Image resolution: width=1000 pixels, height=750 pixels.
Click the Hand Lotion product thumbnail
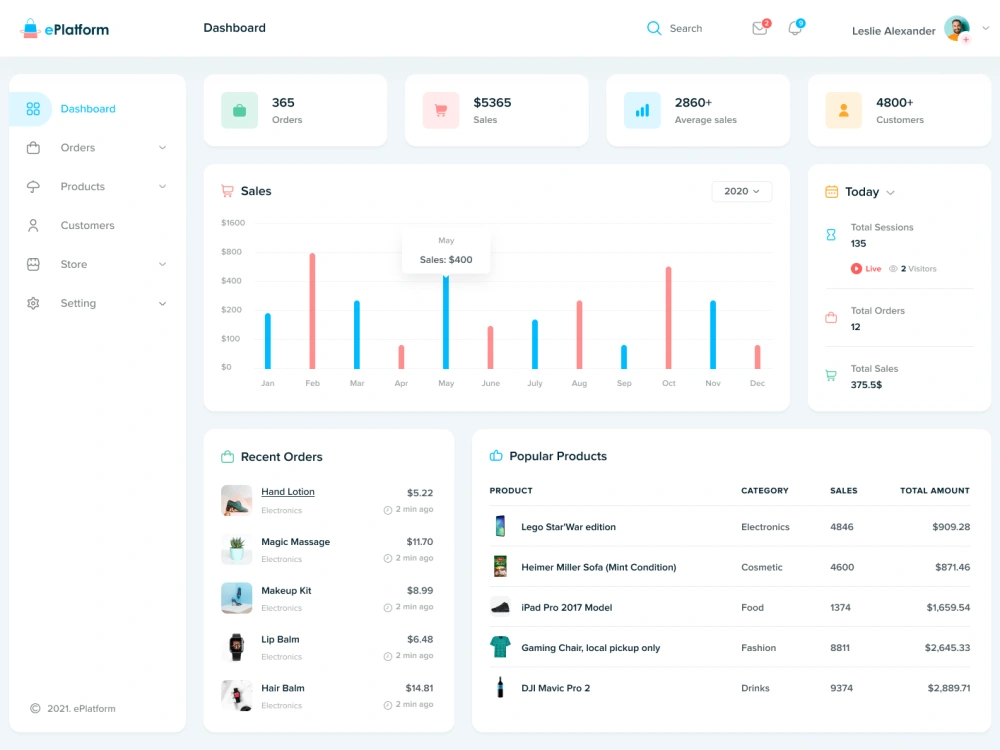(x=237, y=501)
